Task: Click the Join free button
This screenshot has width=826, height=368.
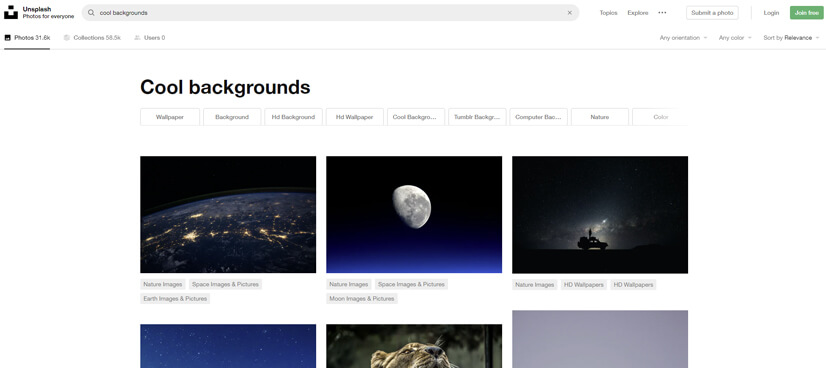Action: coord(807,13)
